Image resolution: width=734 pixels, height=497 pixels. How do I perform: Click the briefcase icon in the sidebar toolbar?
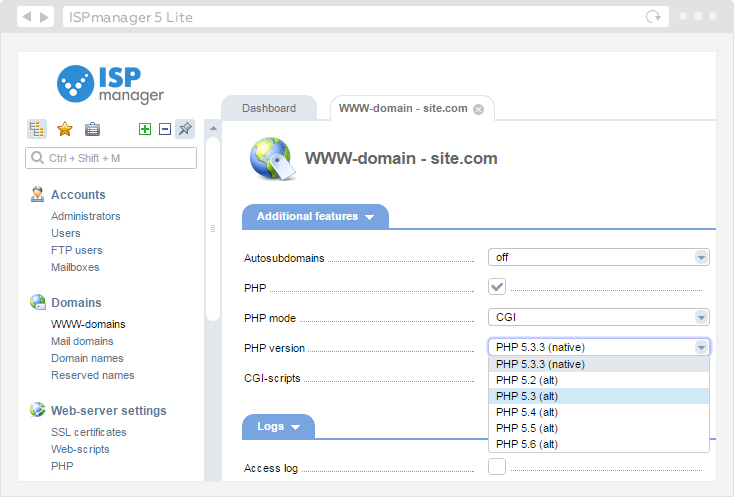92,128
